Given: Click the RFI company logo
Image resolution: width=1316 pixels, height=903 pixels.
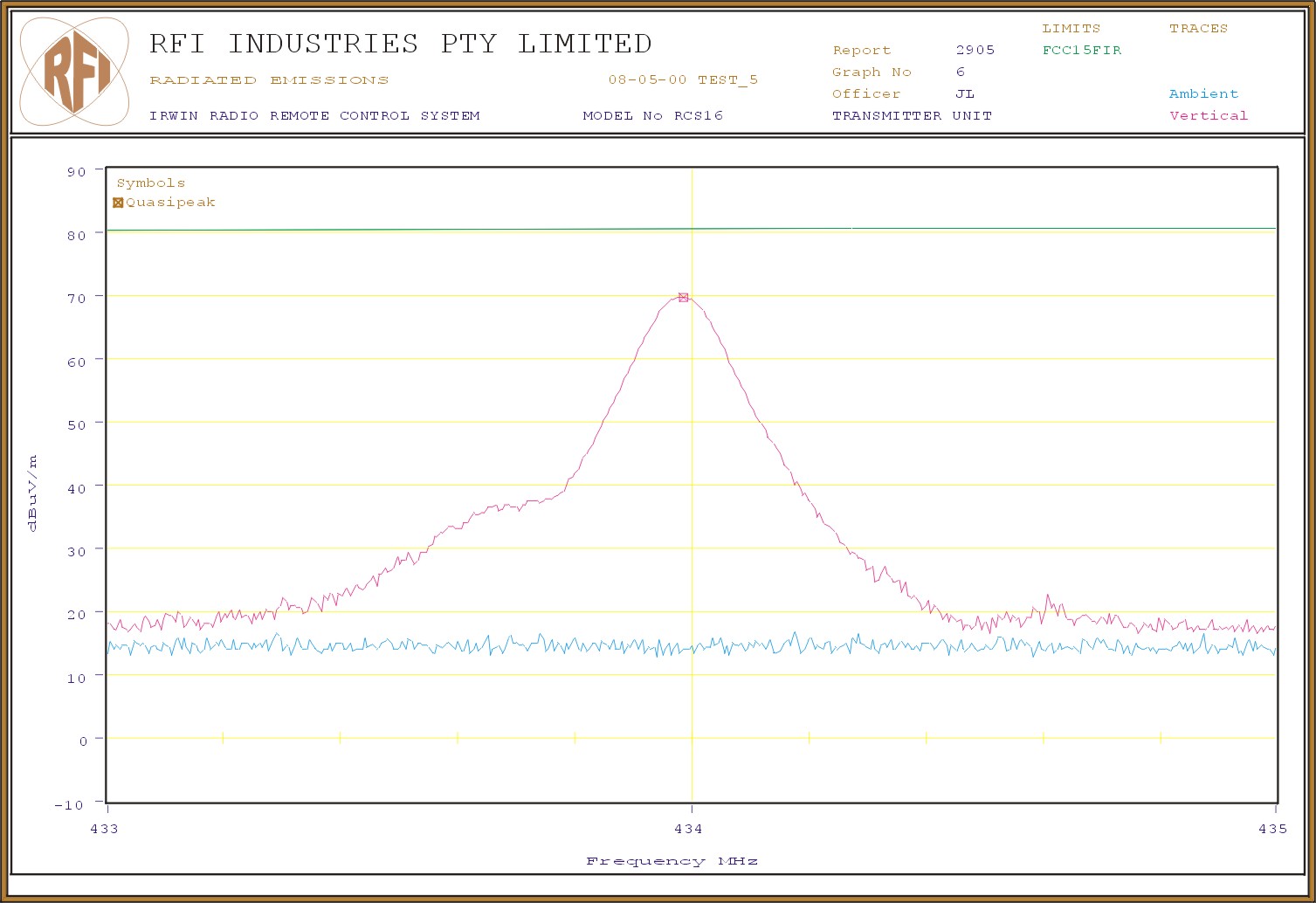Looking at the screenshot, I should (75, 71).
